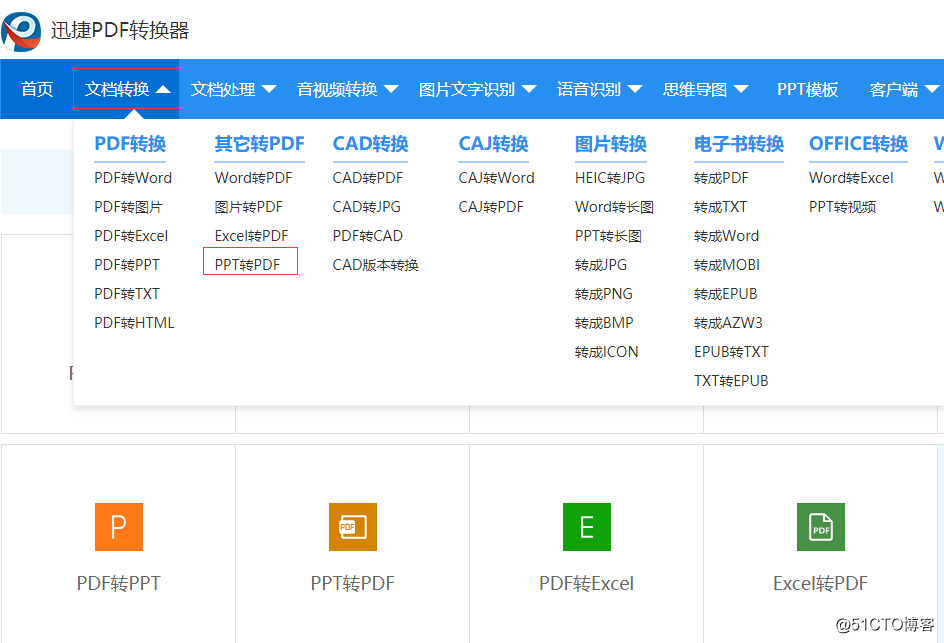Viewport: 944px width, 643px height.
Task: Click the orange PDF转PPT tile icon
Action: [119, 527]
